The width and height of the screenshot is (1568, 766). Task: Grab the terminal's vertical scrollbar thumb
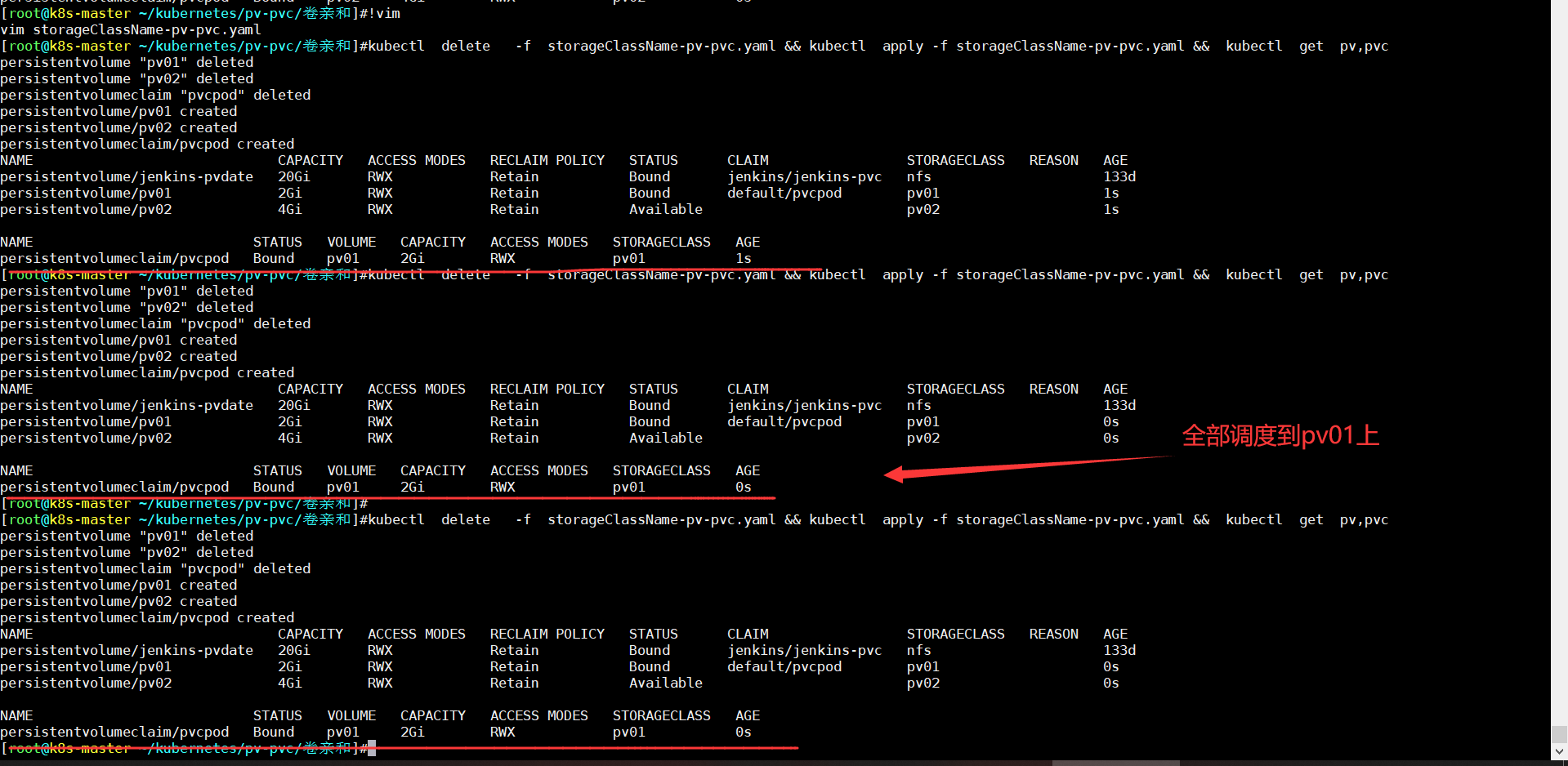click(x=1560, y=735)
